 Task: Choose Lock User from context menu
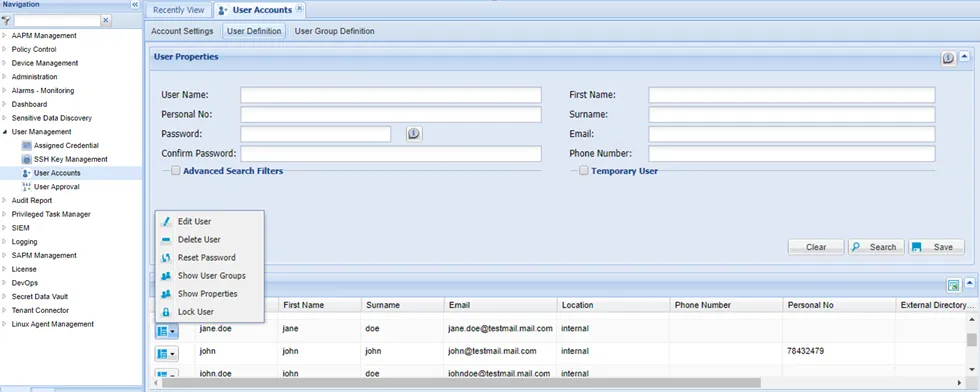(196, 312)
